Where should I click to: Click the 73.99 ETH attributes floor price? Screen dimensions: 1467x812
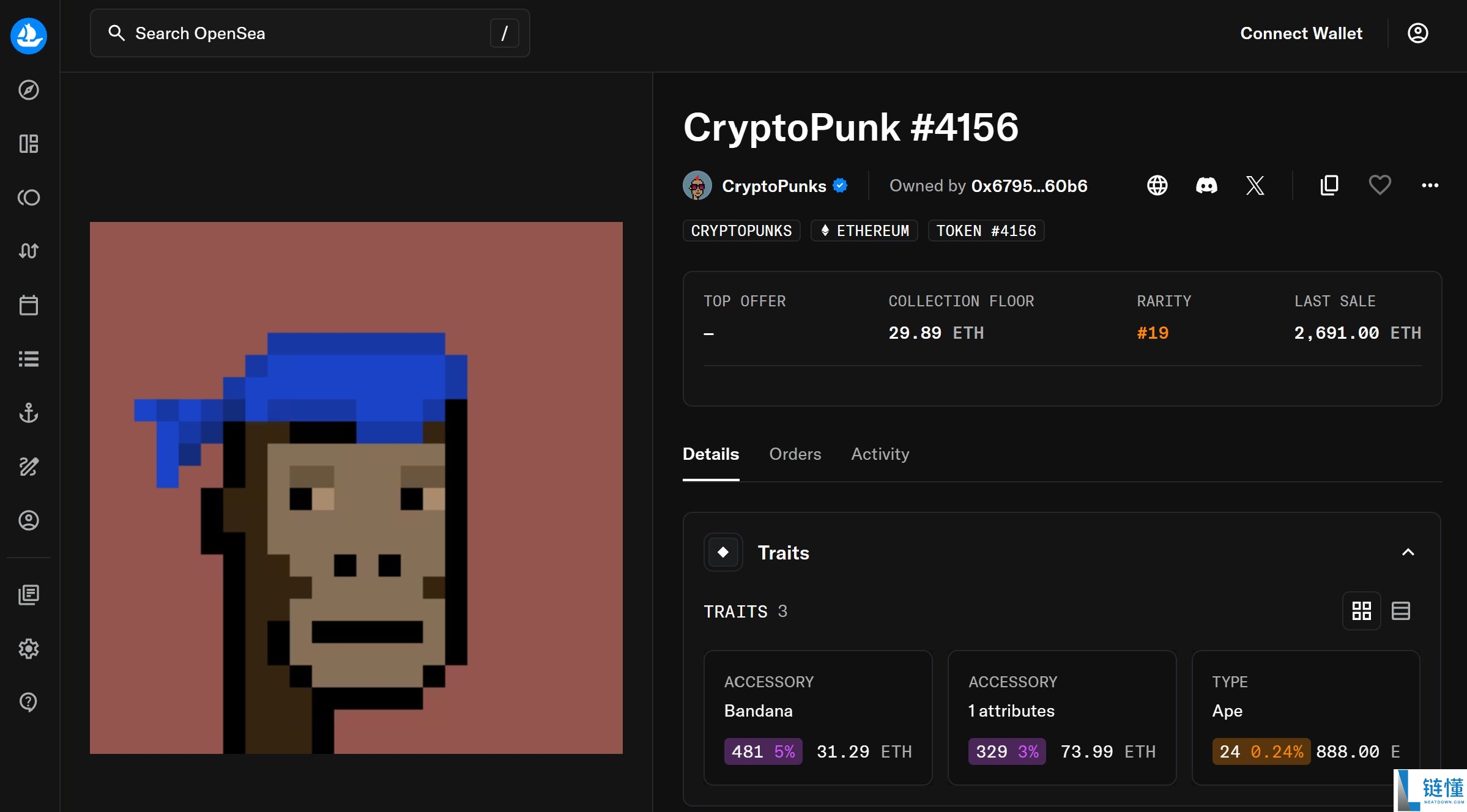pos(1108,751)
